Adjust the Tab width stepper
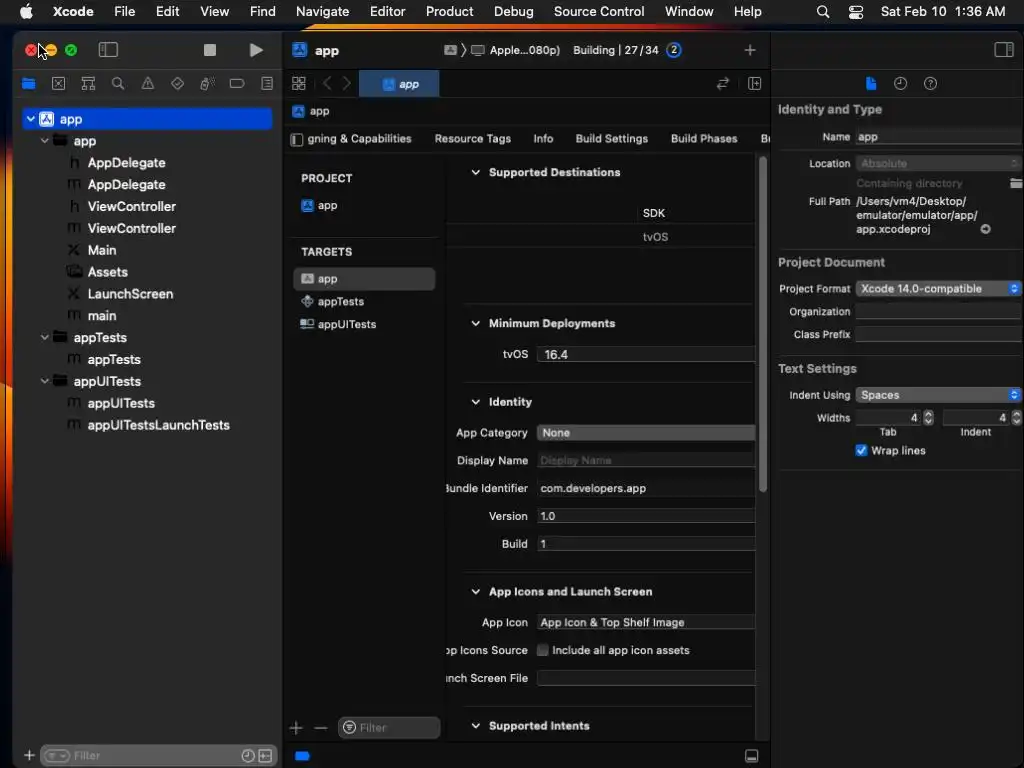This screenshot has height=768, width=1024. [928, 418]
